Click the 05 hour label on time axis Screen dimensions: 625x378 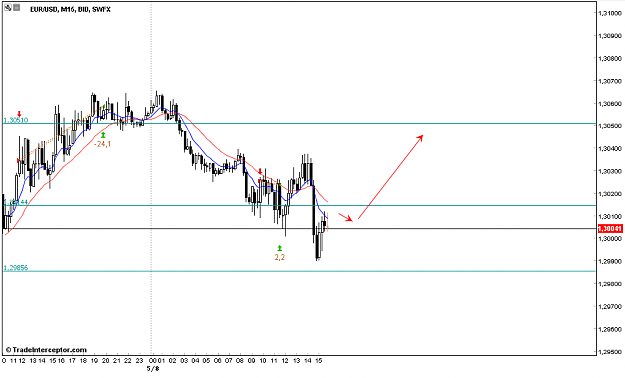coord(206,361)
